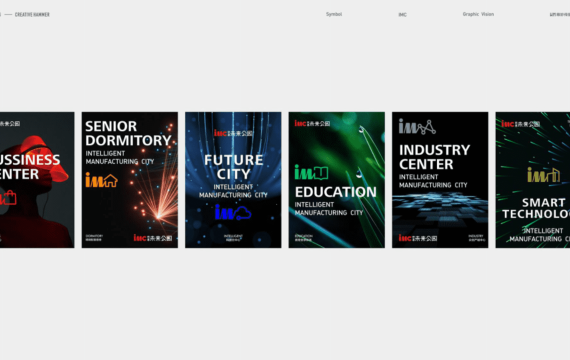Click the red IMC logo at bottom of Industry Center poster
The height and width of the screenshot is (360, 570).
tap(418, 238)
